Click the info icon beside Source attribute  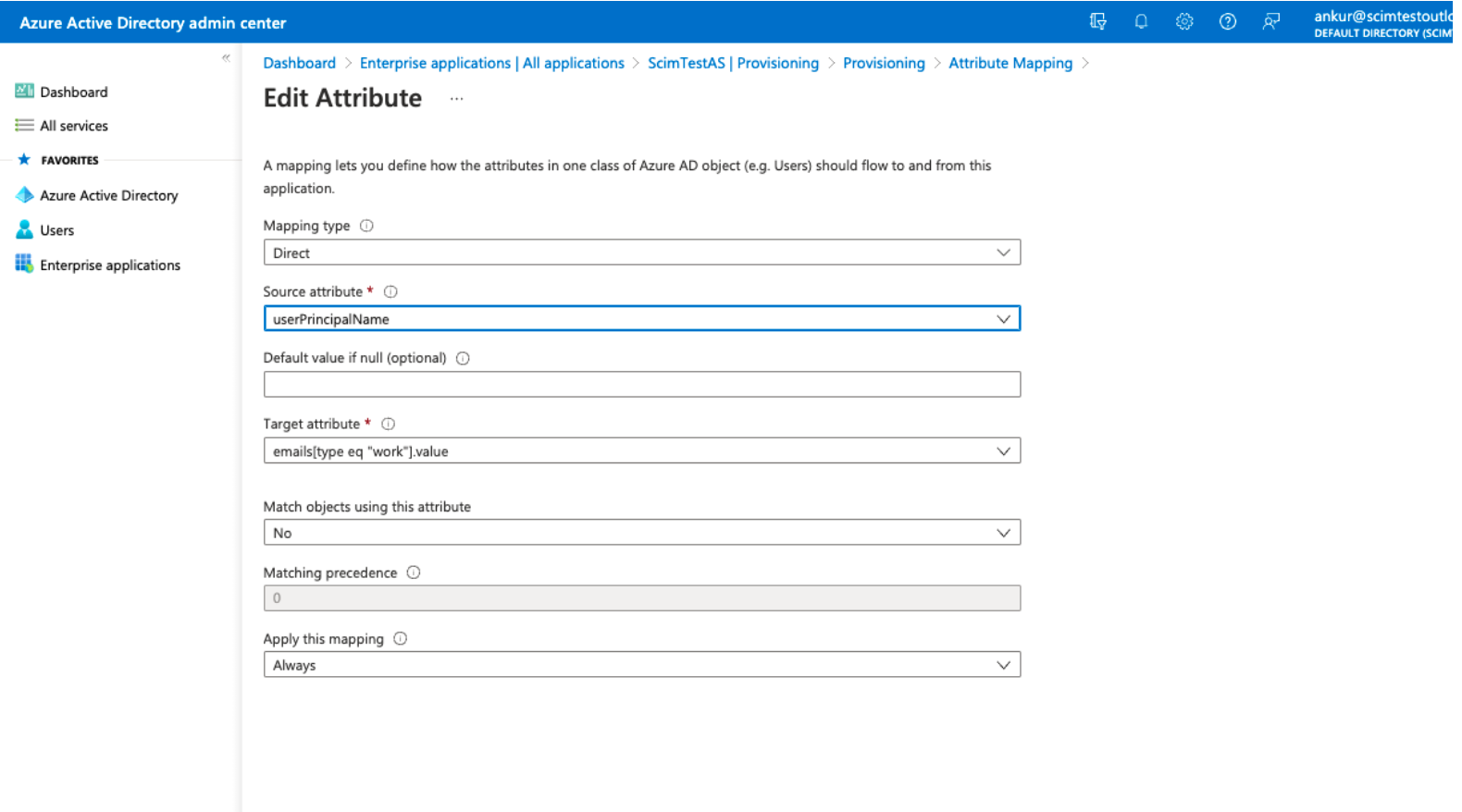[x=390, y=292]
